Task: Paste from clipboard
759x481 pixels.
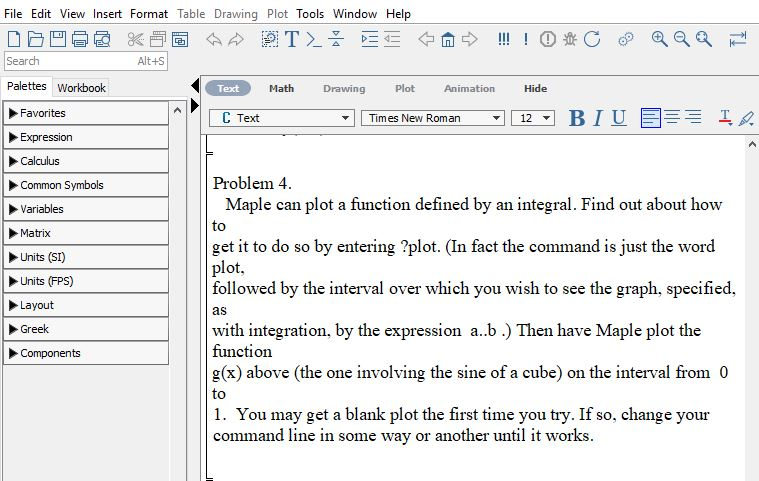Action: click(x=180, y=39)
